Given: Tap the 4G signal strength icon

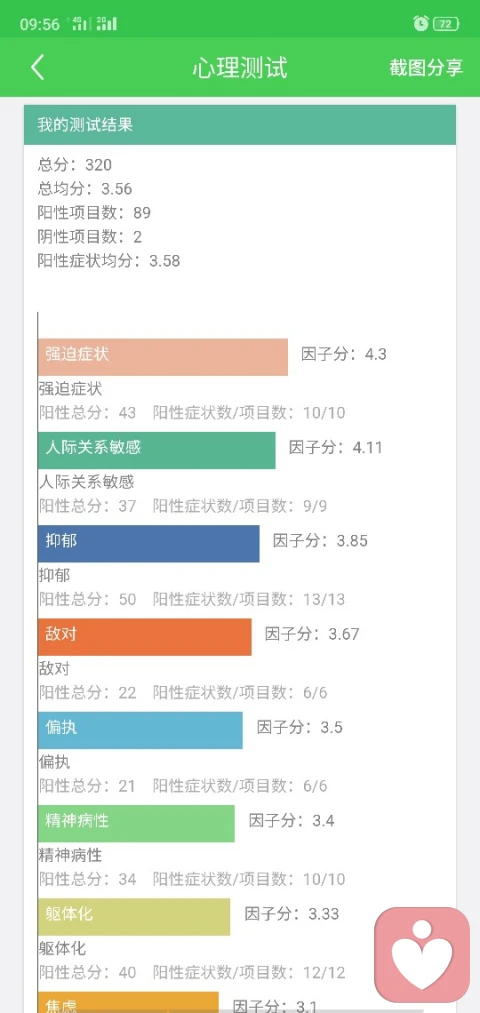Looking at the screenshot, I should tap(79, 24).
